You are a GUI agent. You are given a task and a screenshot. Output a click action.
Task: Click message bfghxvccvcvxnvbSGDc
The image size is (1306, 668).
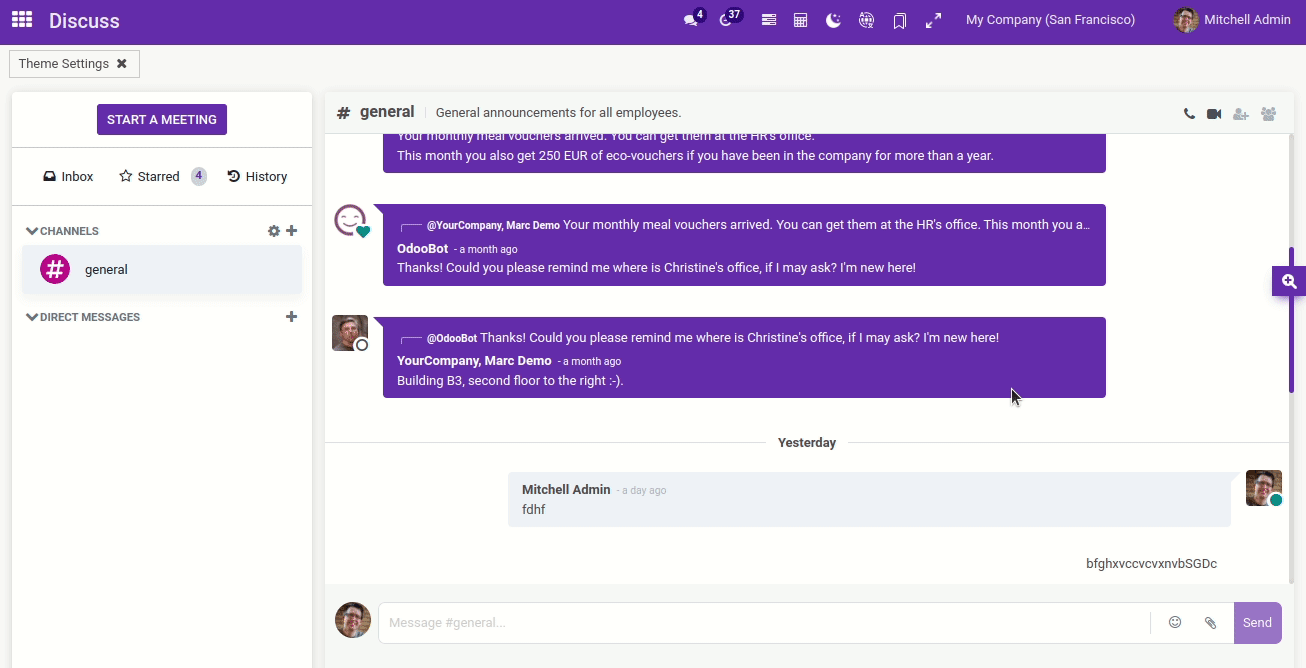(x=1151, y=564)
